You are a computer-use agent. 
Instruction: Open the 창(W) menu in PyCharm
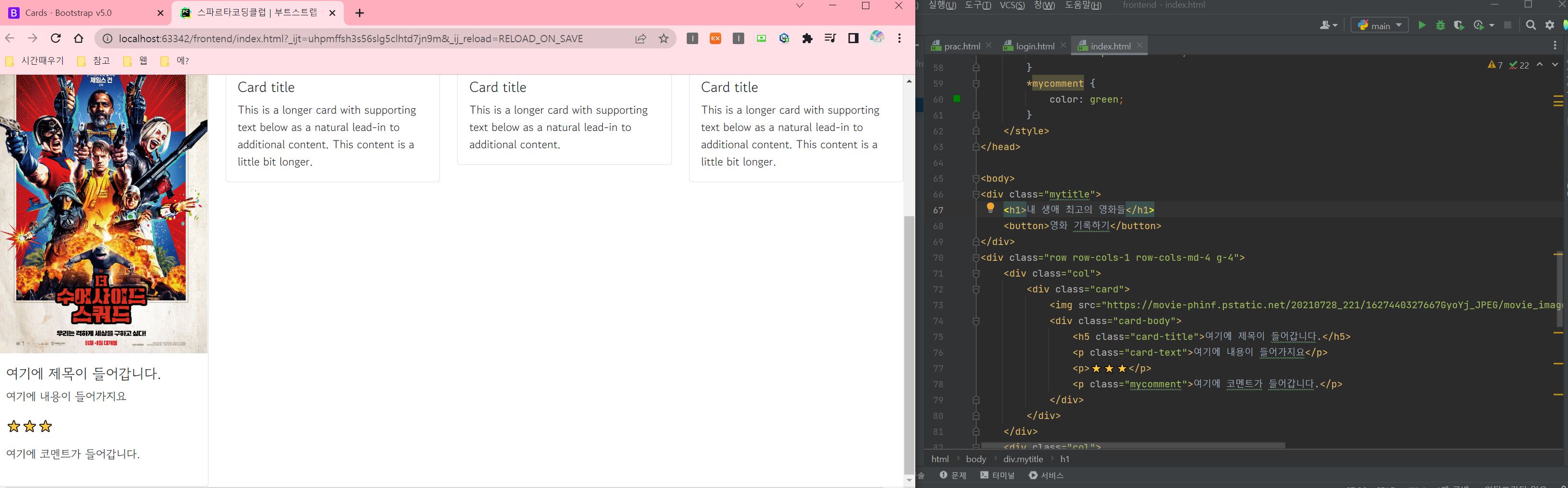click(x=1044, y=5)
